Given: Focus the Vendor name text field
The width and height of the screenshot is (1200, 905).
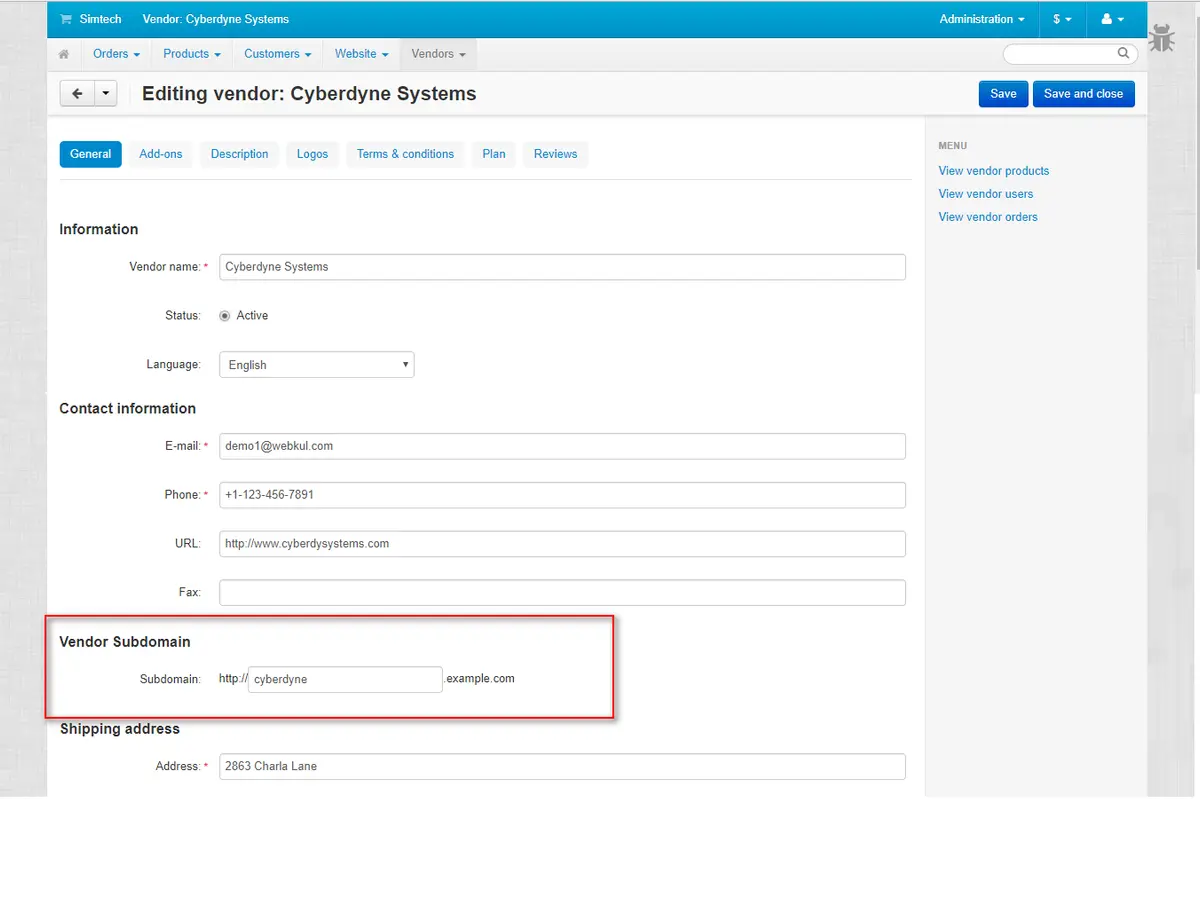Looking at the screenshot, I should 562,267.
